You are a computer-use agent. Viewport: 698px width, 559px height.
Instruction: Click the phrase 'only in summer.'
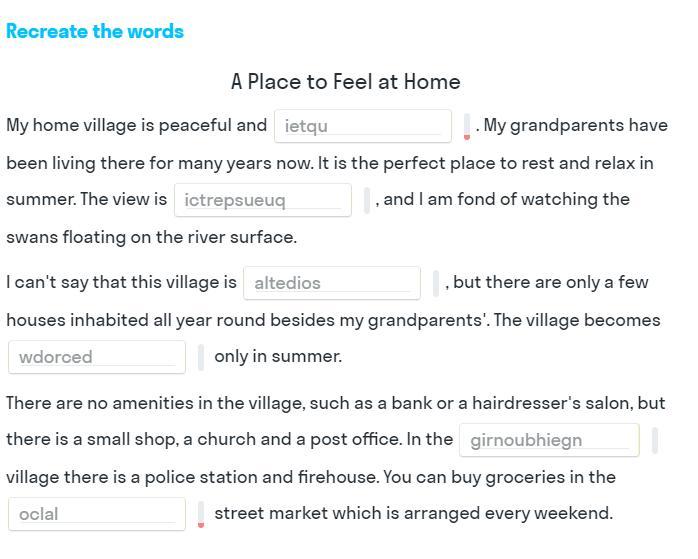[278, 357]
